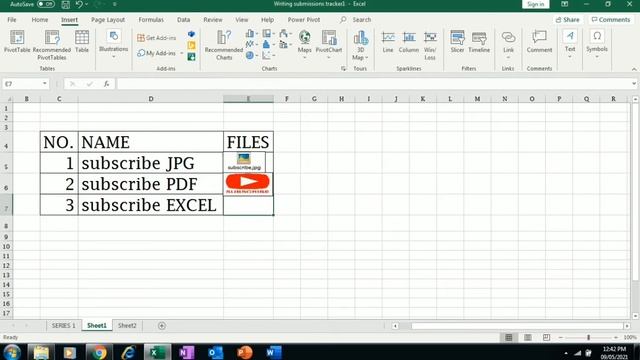Open PowerPoint from the taskbar
Screen dimensions: 640x360
(244, 352)
